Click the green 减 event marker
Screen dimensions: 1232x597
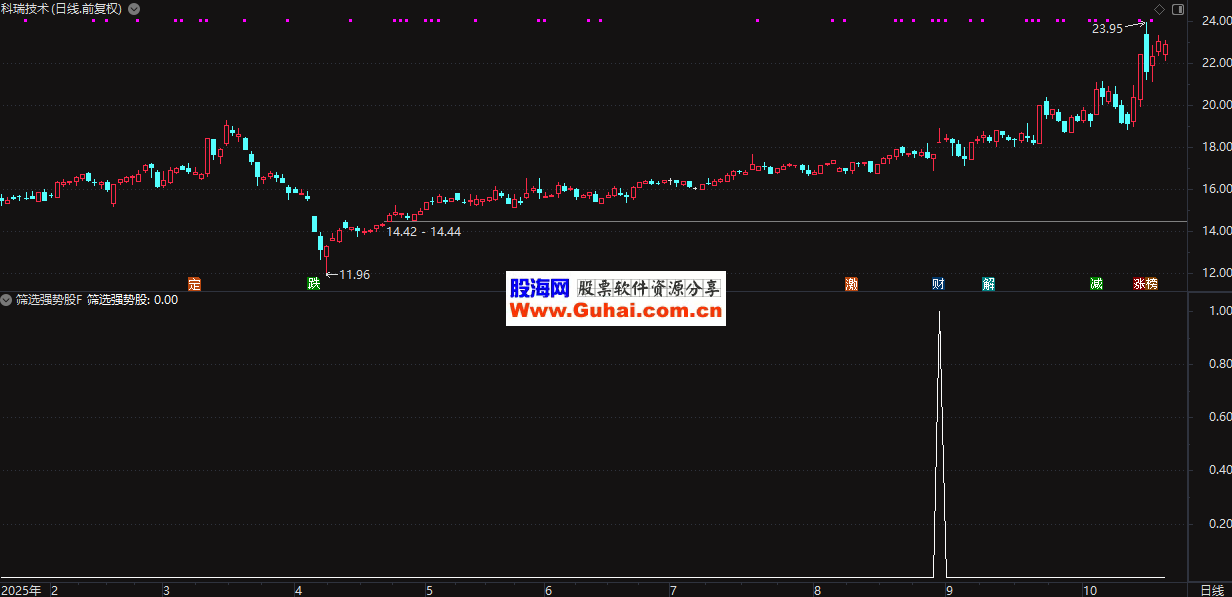1096,284
